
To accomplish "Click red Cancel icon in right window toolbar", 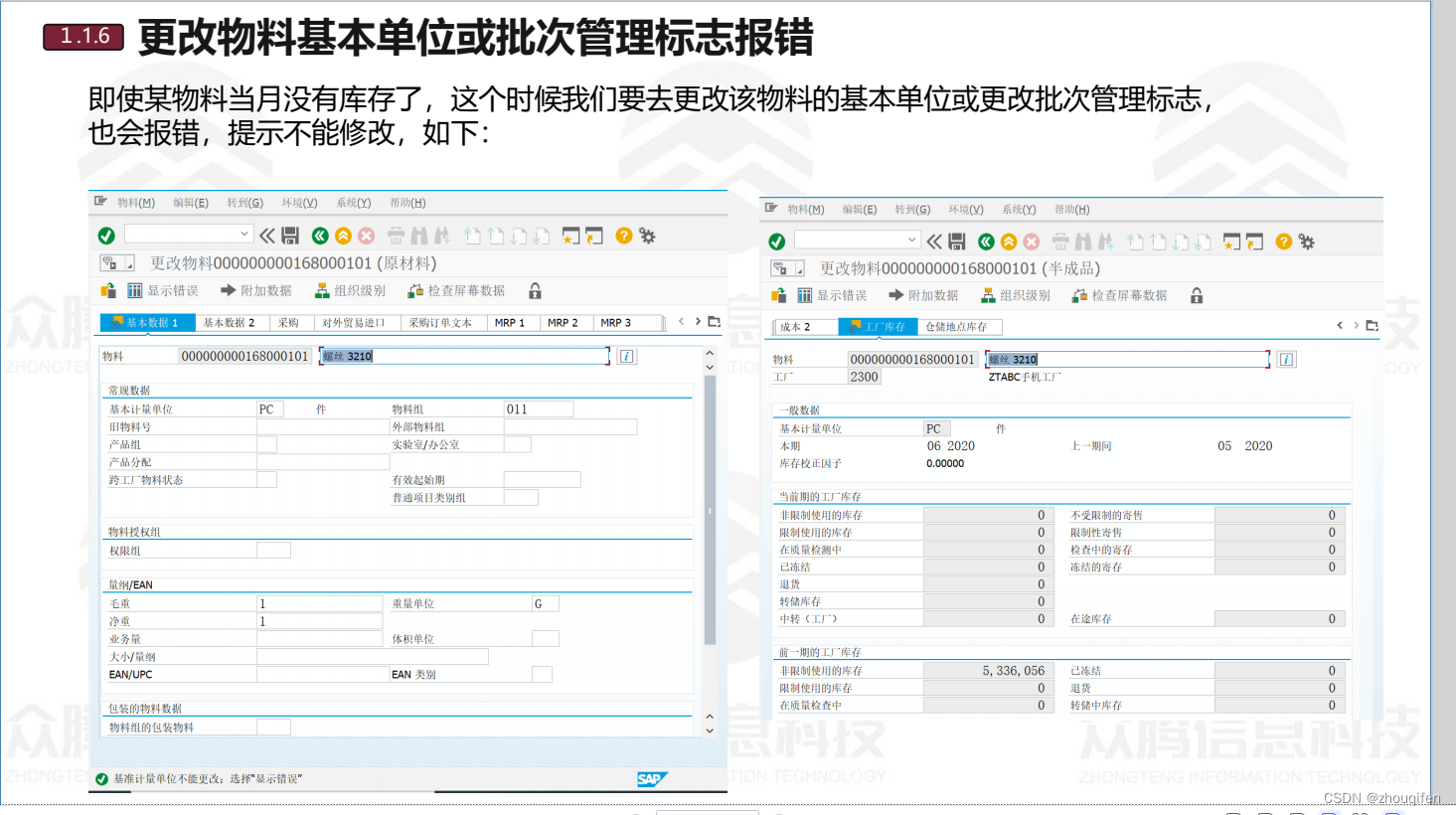I will coord(1032,242).
